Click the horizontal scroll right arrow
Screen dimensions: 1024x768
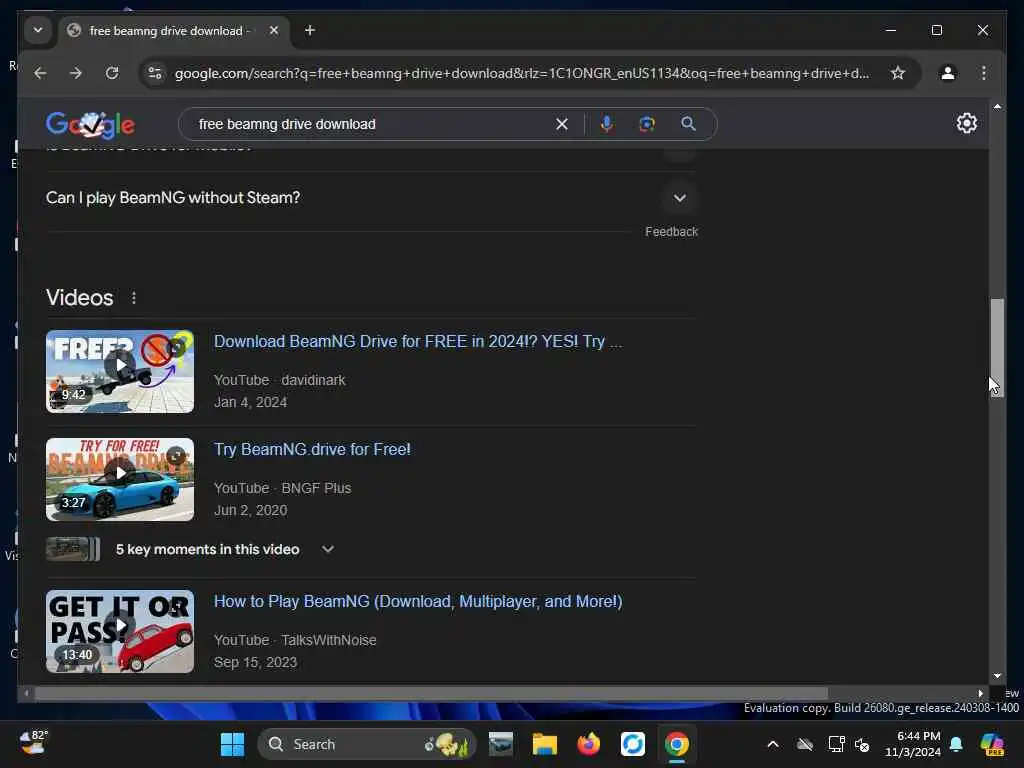[x=980, y=694]
